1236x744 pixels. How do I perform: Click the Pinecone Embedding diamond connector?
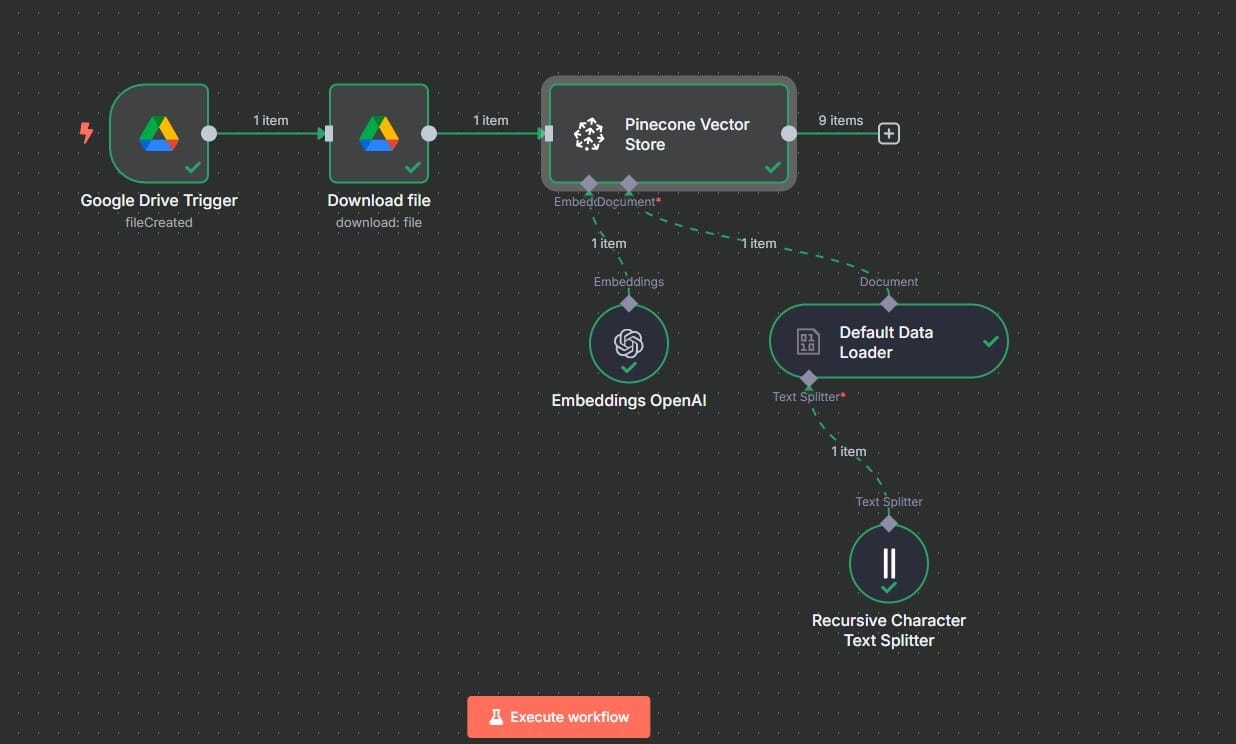click(589, 183)
